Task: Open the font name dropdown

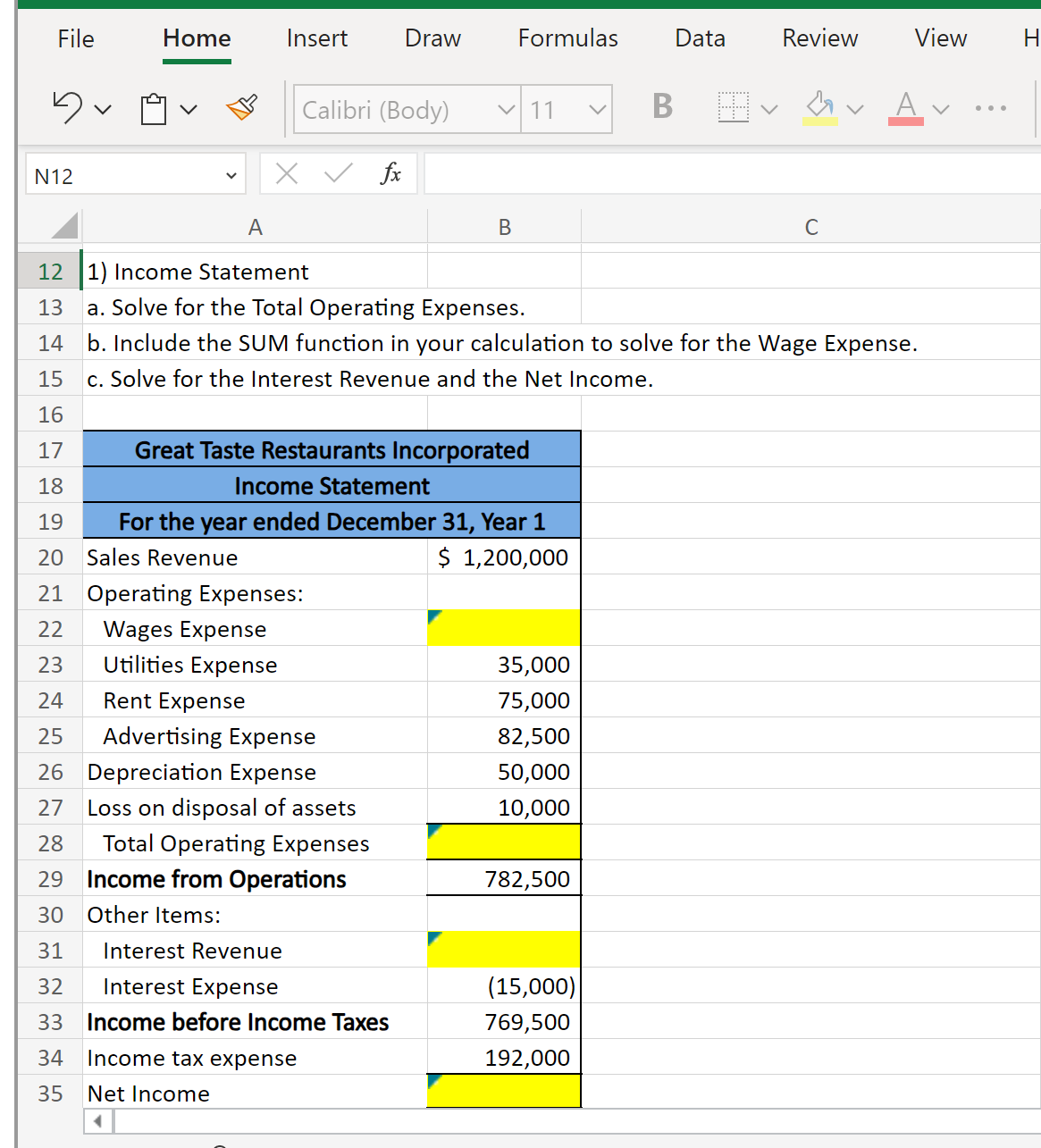Action: pos(507,109)
